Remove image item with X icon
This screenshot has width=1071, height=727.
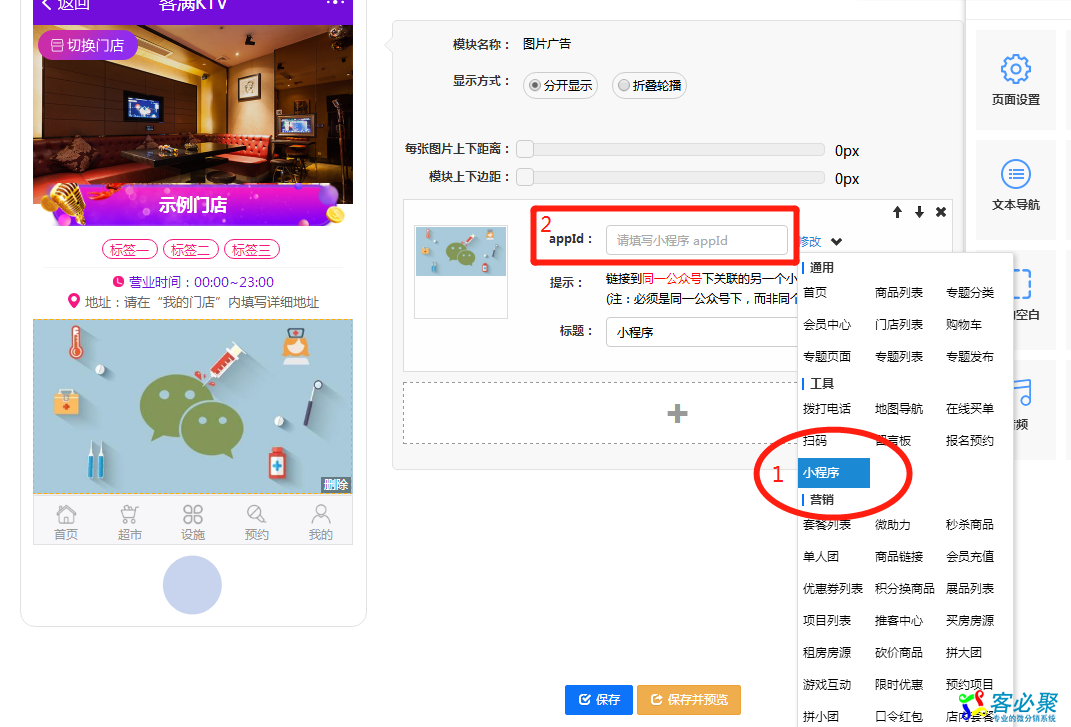pos(941,212)
